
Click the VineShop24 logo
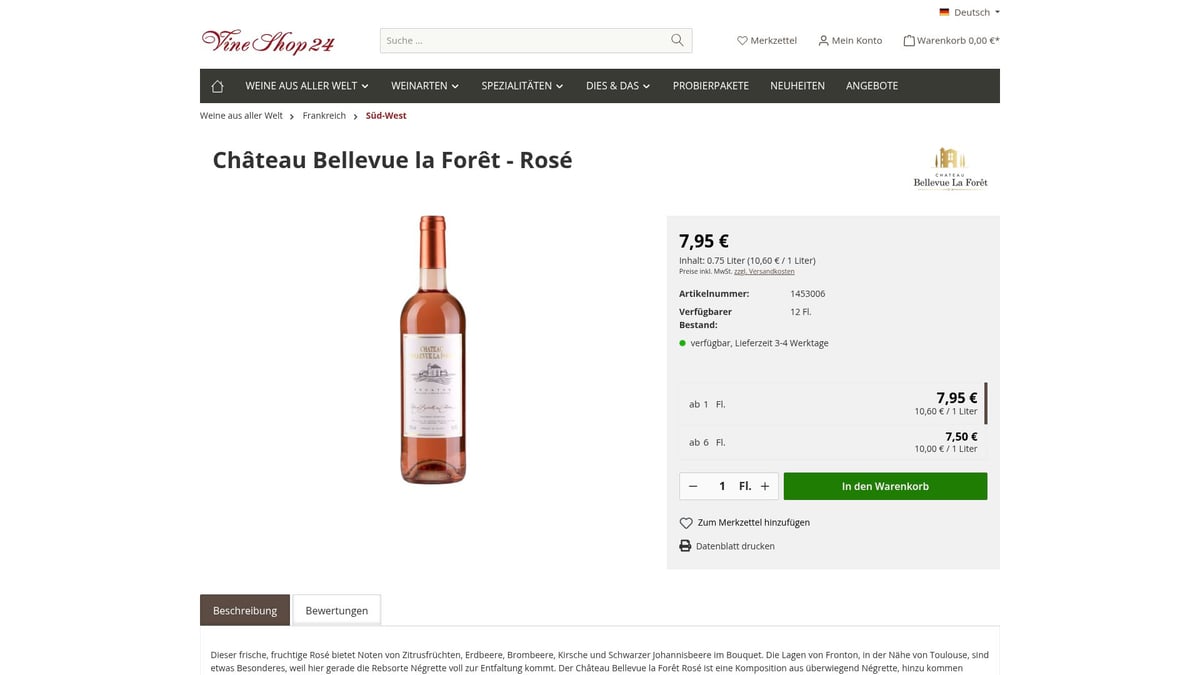[267, 42]
